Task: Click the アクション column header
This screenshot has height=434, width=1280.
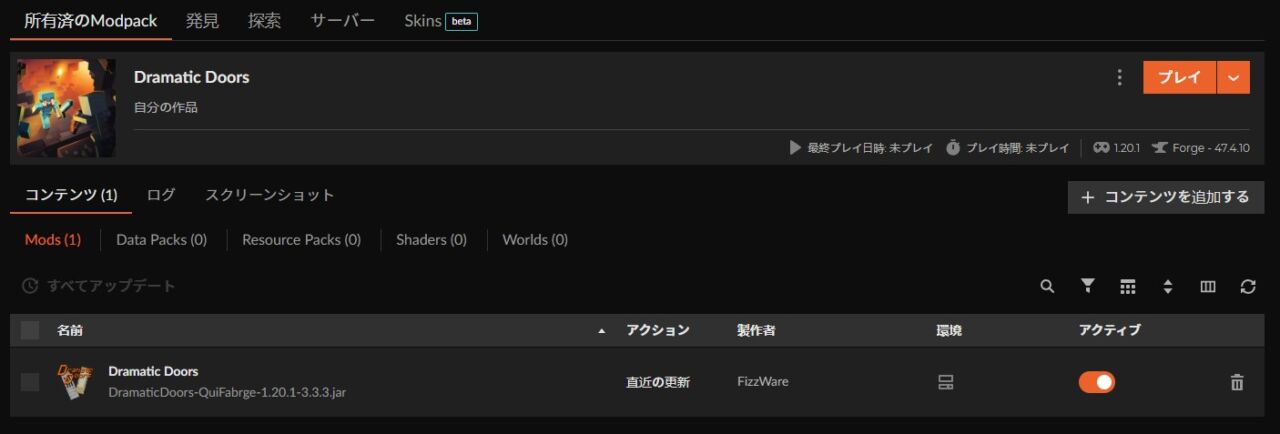Action: coord(658,330)
